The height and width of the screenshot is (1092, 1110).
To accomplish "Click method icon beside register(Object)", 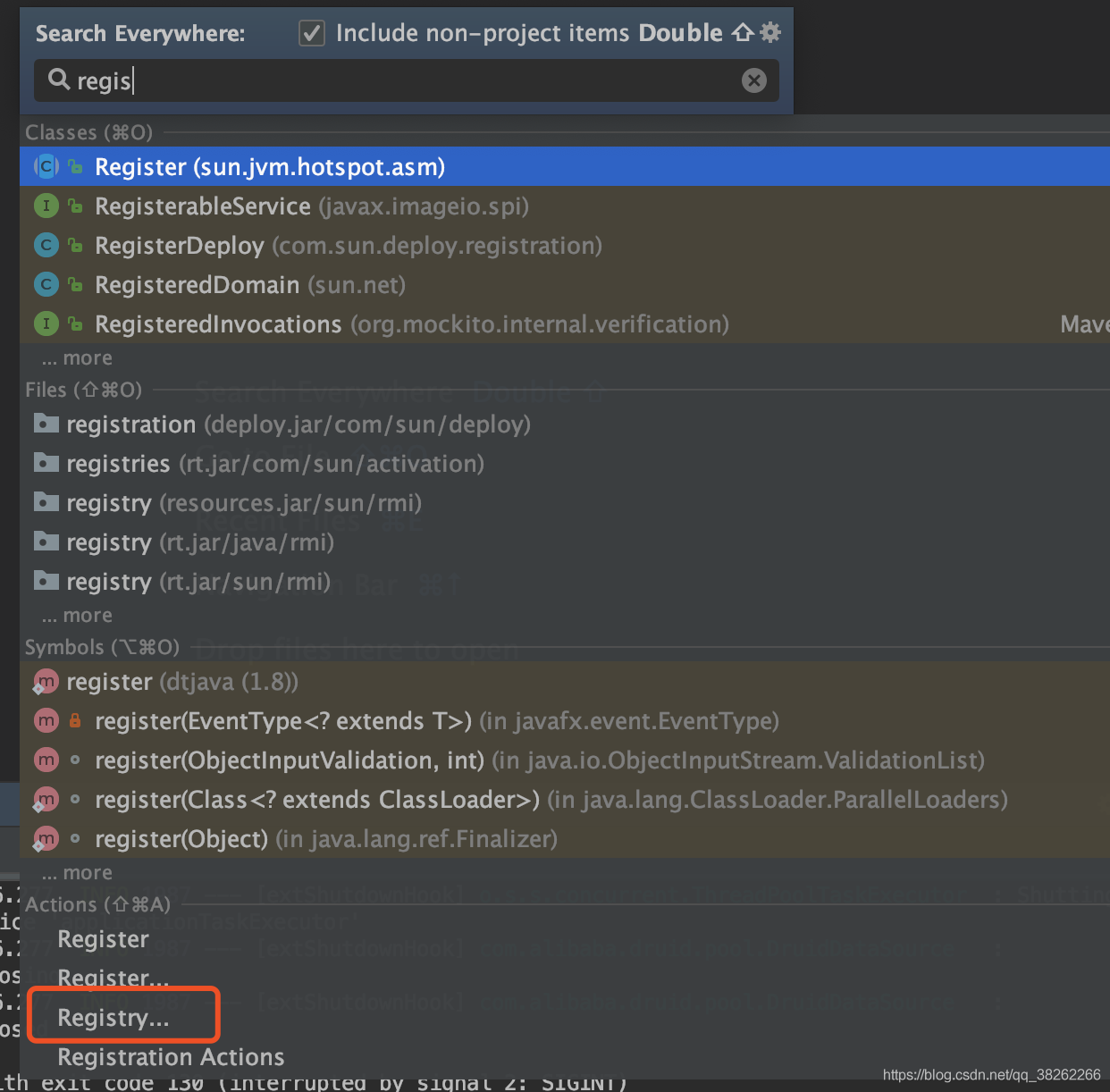I will pos(46,839).
